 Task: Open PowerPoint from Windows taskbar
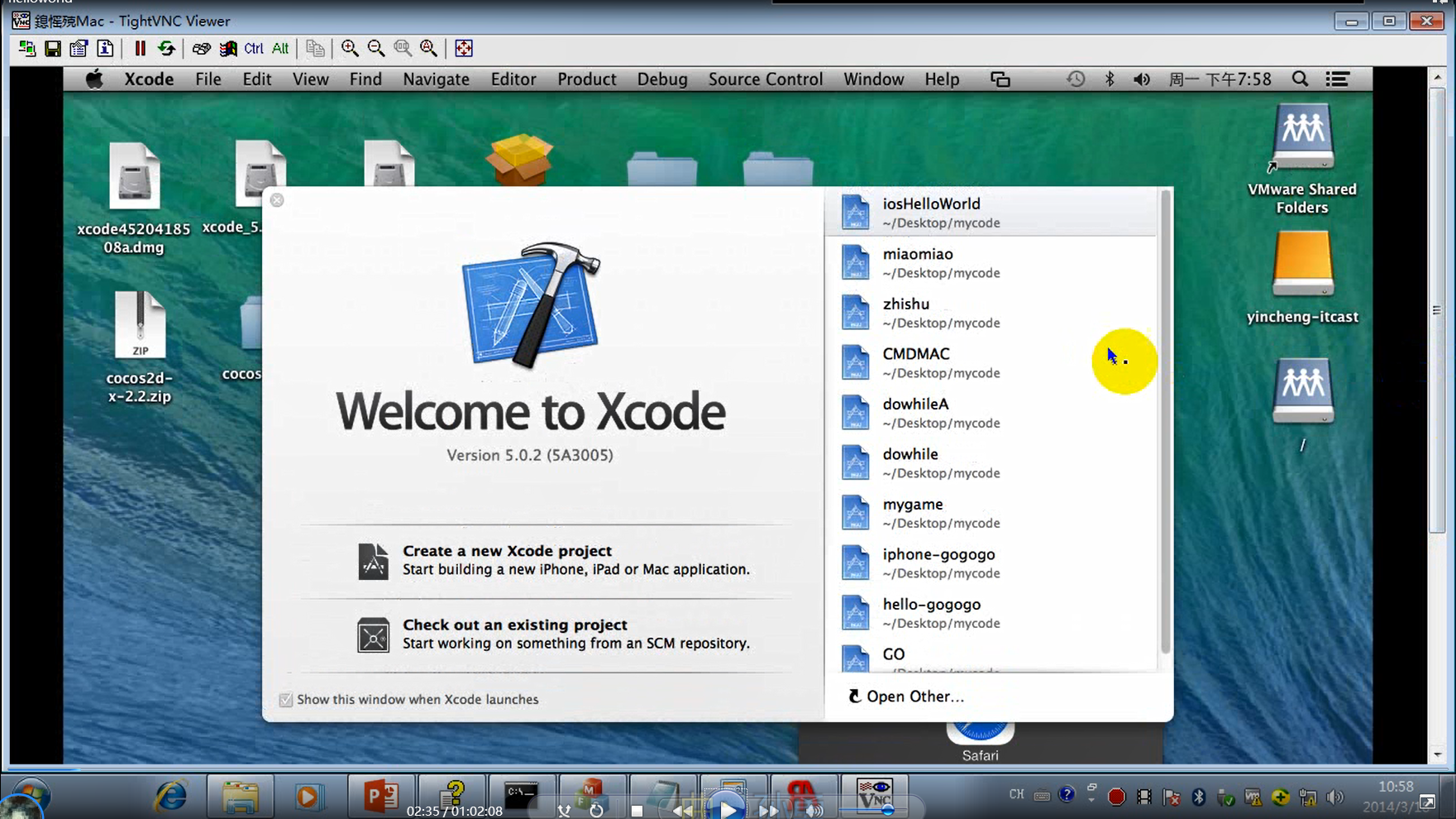click(x=381, y=797)
